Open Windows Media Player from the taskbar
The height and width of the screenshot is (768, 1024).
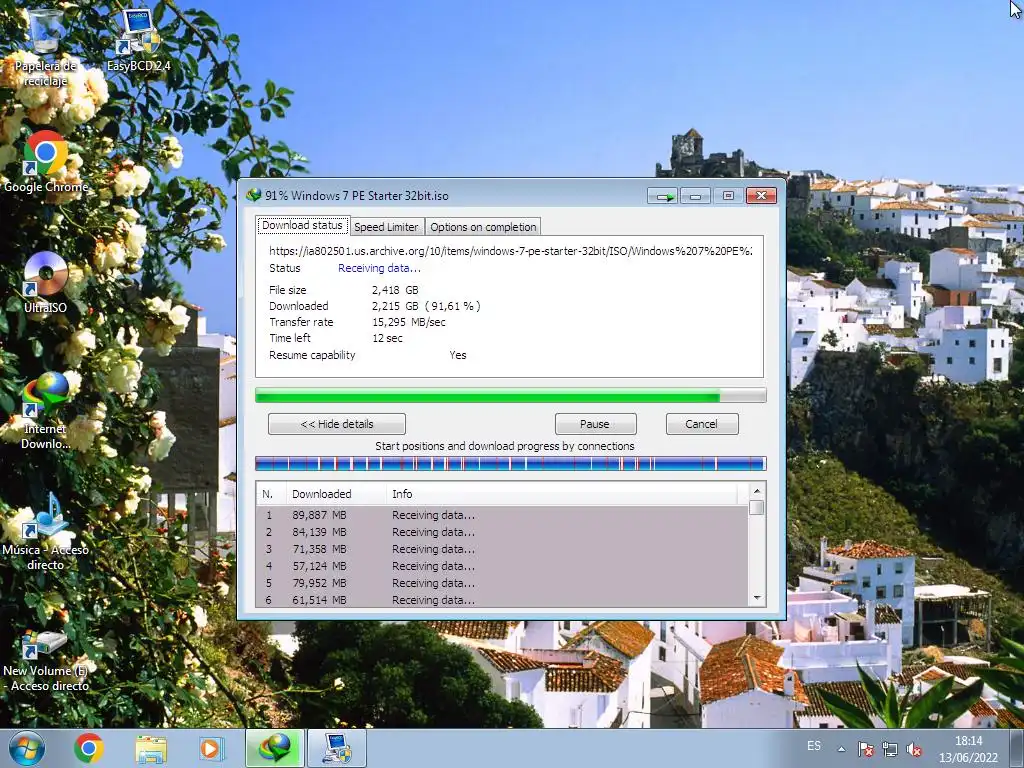pos(211,748)
